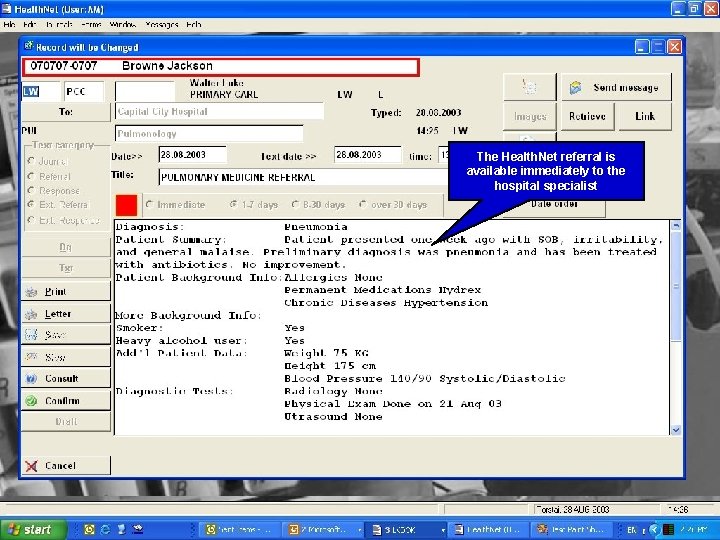
Task: Click the Save button
Action: point(66,335)
